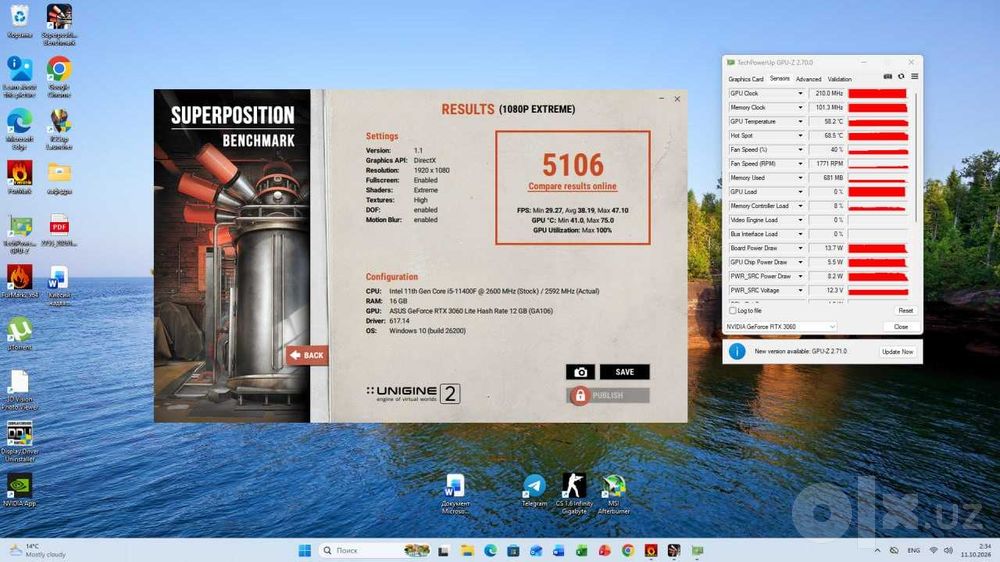The image size is (1000, 562).
Task: Open the NVIDIA GeForce RTX 3060 device dropdown
Action: point(781,327)
